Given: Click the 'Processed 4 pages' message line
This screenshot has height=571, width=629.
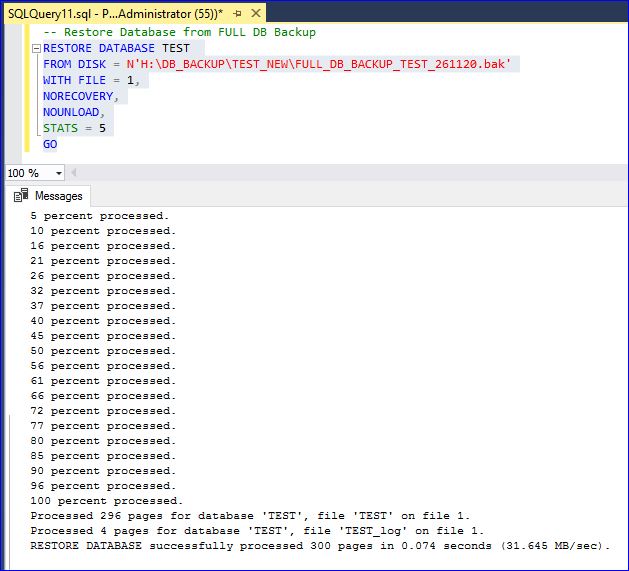Looking at the screenshot, I should (x=257, y=530).
